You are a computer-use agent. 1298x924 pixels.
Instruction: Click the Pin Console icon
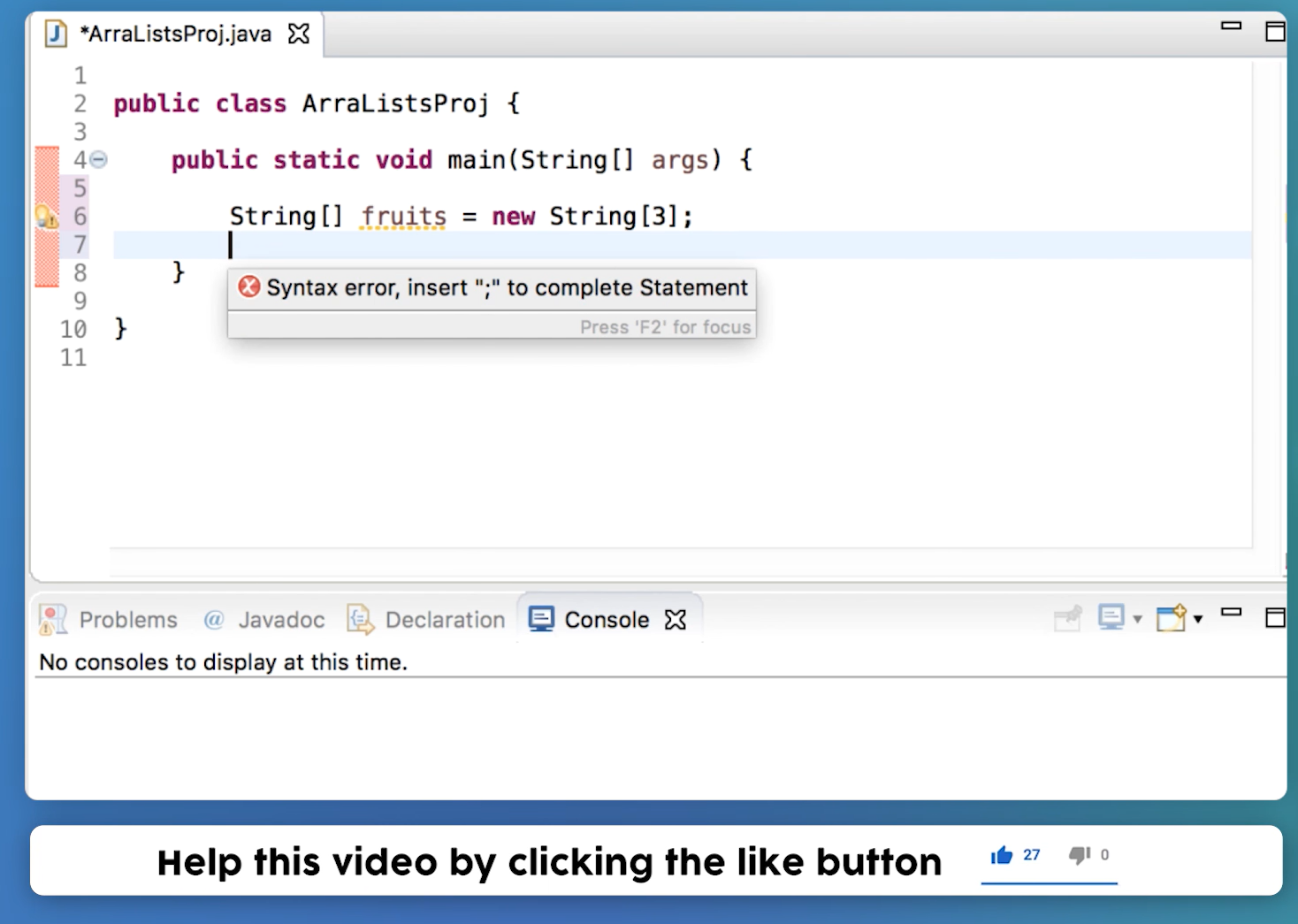[x=1068, y=619]
